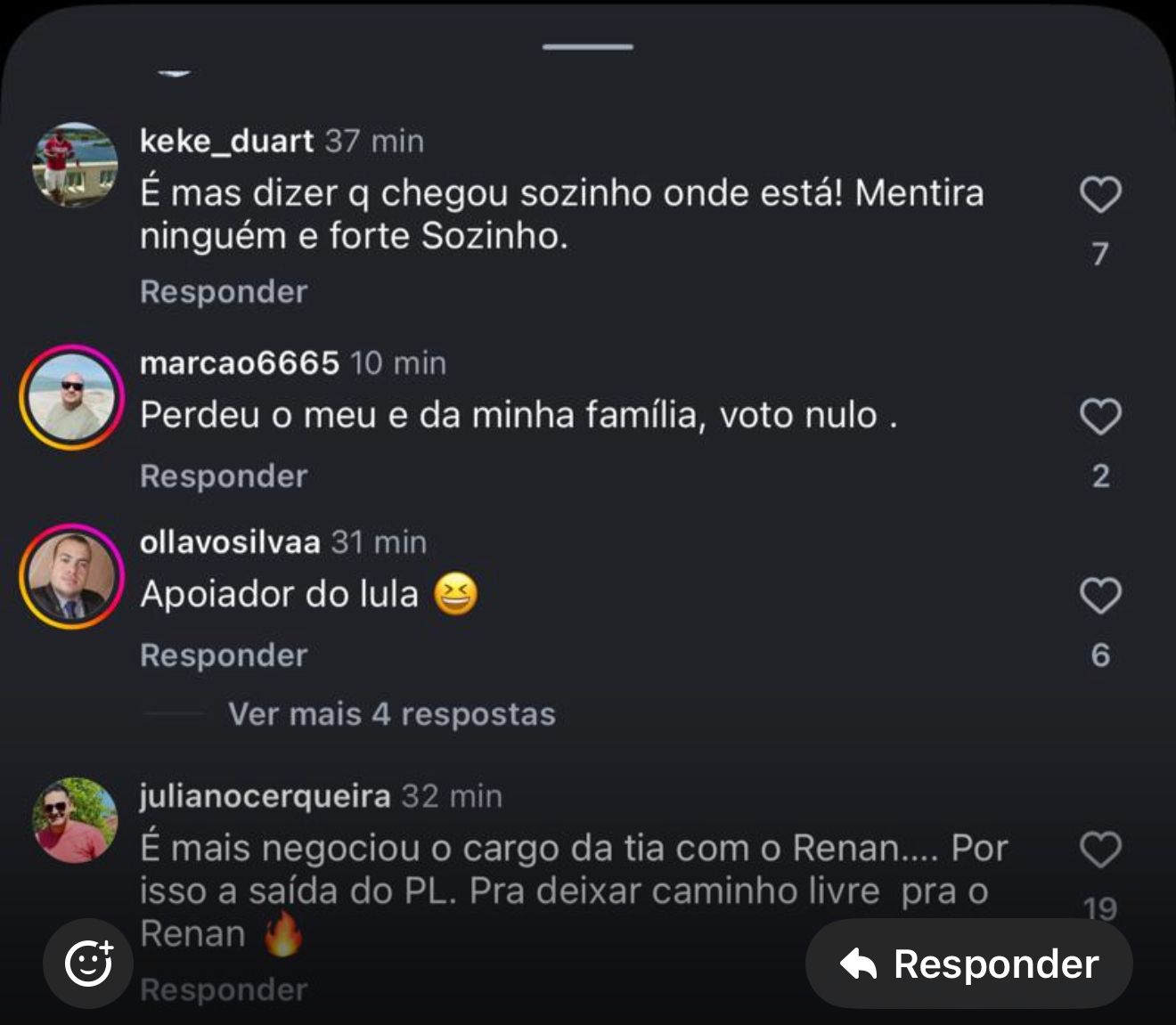
Task: Open the emoji sticker reaction icon
Action: (x=88, y=964)
